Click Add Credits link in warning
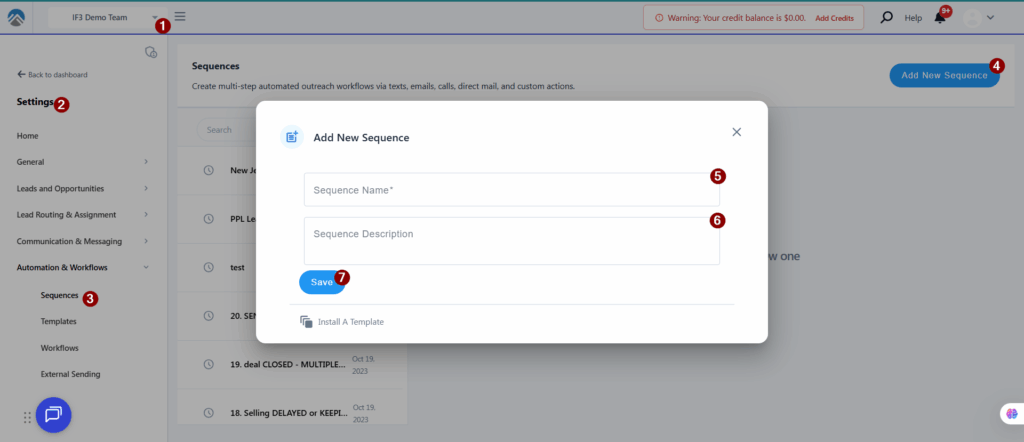The image size is (1024, 442). click(x=835, y=18)
